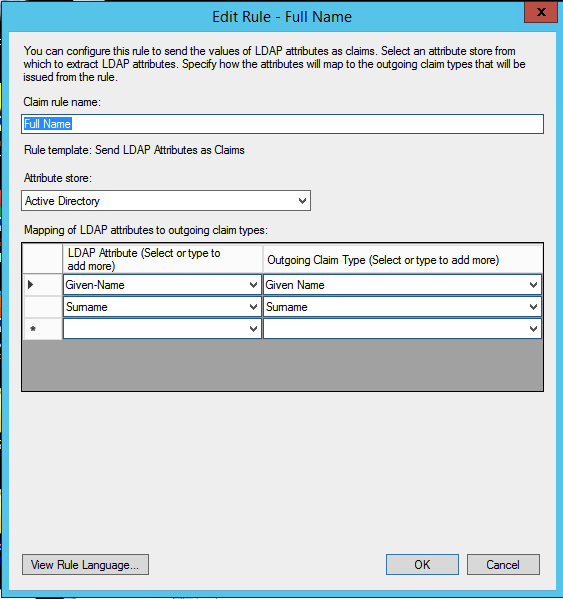Close the Edit Rule dialog window
The image size is (563, 599).
pos(541,12)
